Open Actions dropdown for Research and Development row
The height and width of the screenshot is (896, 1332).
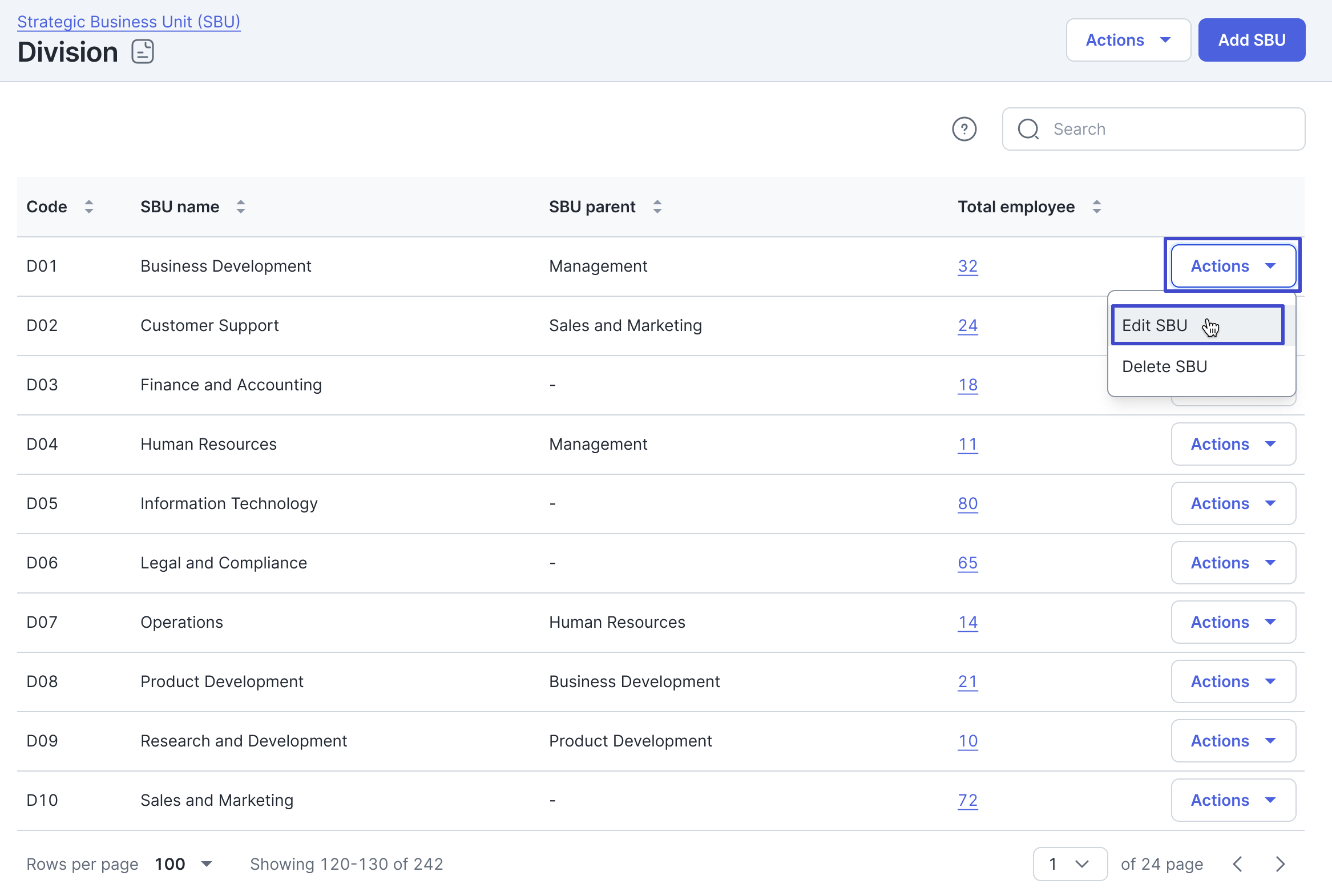(1233, 741)
